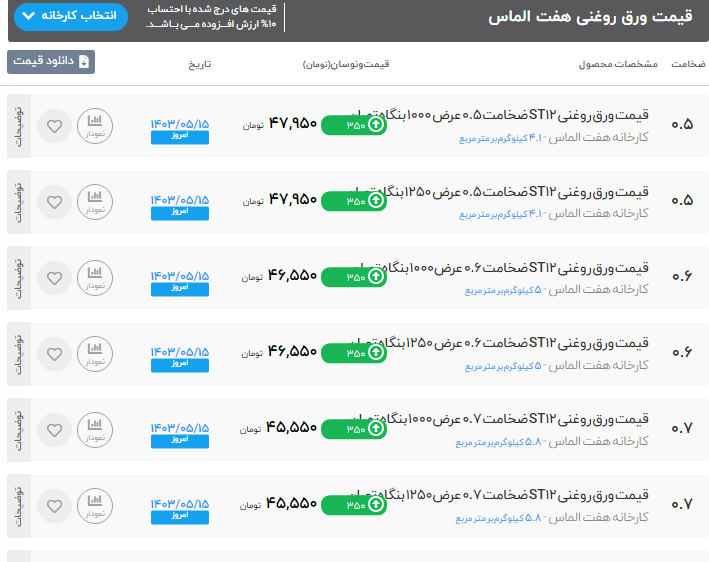The width and height of the screenshot is (709, 562).
Task: Open the 1403/05/15 date on second row
Action: point(180,198)
